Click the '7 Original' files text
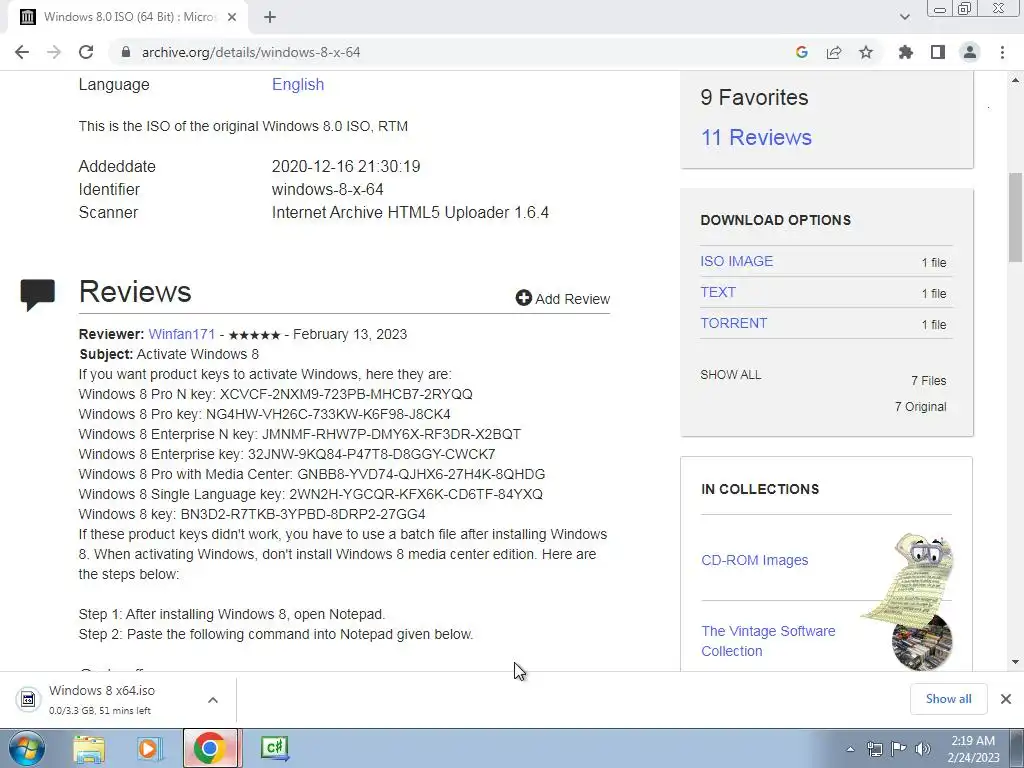 click(x=920, y=407)
